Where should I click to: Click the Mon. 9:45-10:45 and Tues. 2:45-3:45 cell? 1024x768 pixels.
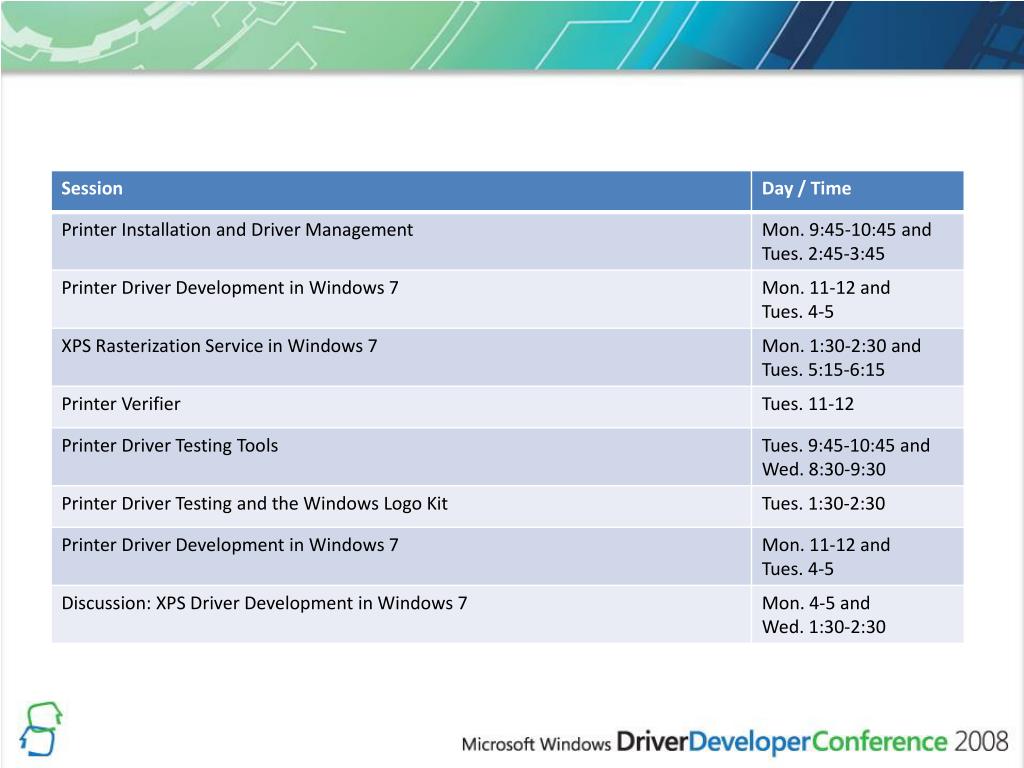pos(857,241)
